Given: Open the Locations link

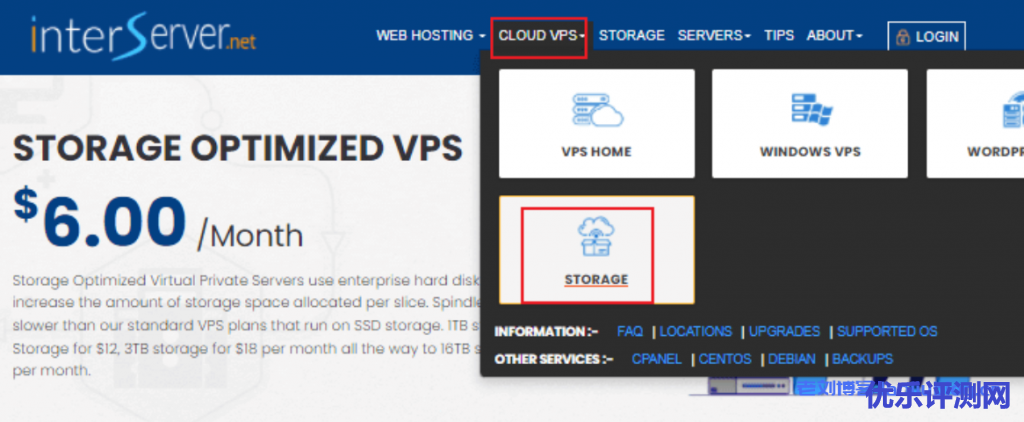Looking at the screenshot, I should pyautogui.click(x=696, y=331).
